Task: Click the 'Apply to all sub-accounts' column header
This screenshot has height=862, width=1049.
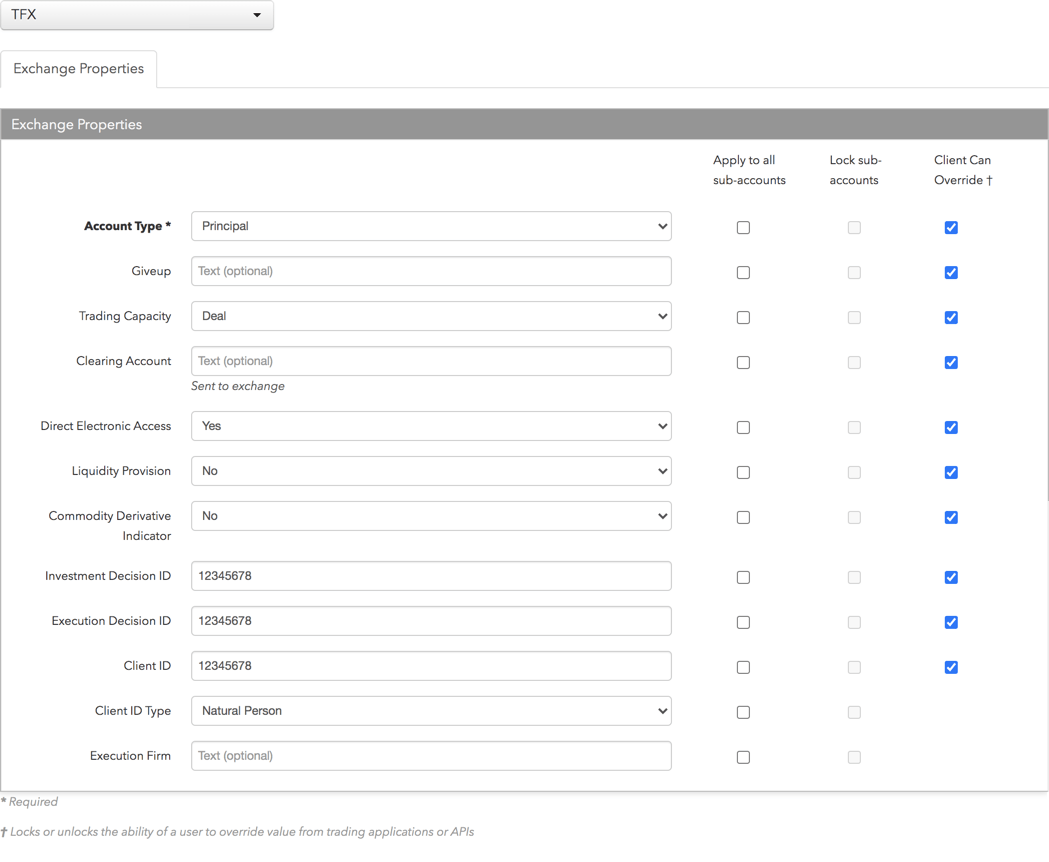Action: tap(749, 170)
